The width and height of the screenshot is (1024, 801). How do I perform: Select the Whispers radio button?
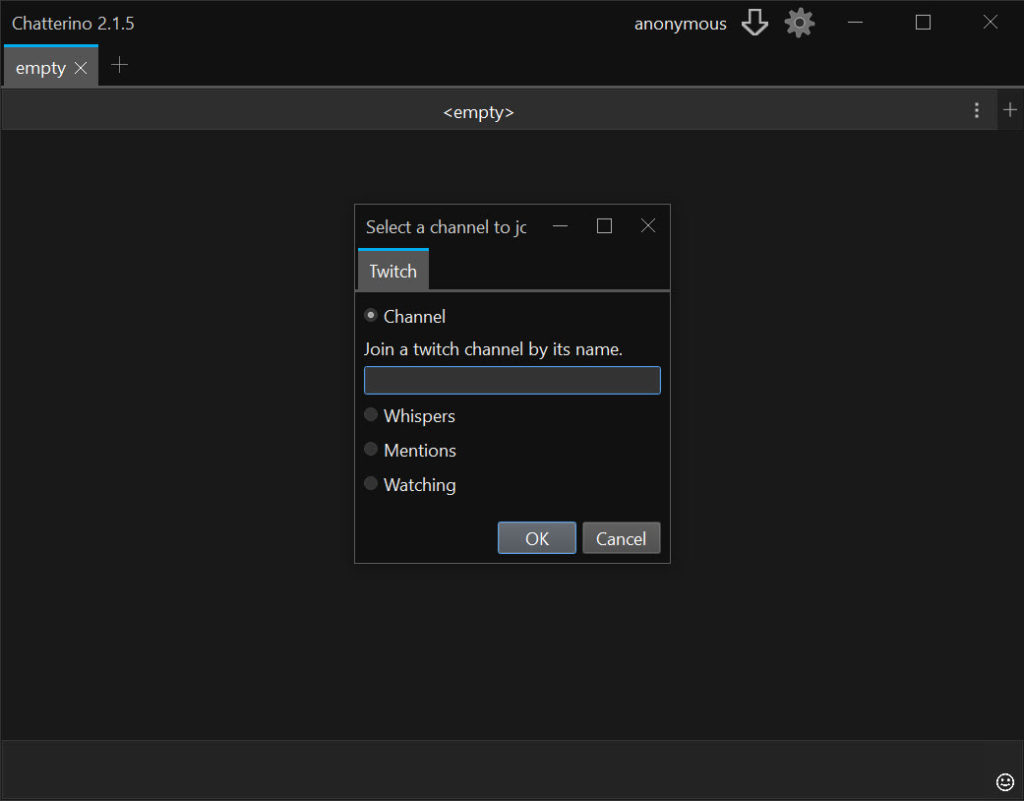point(370,415)
